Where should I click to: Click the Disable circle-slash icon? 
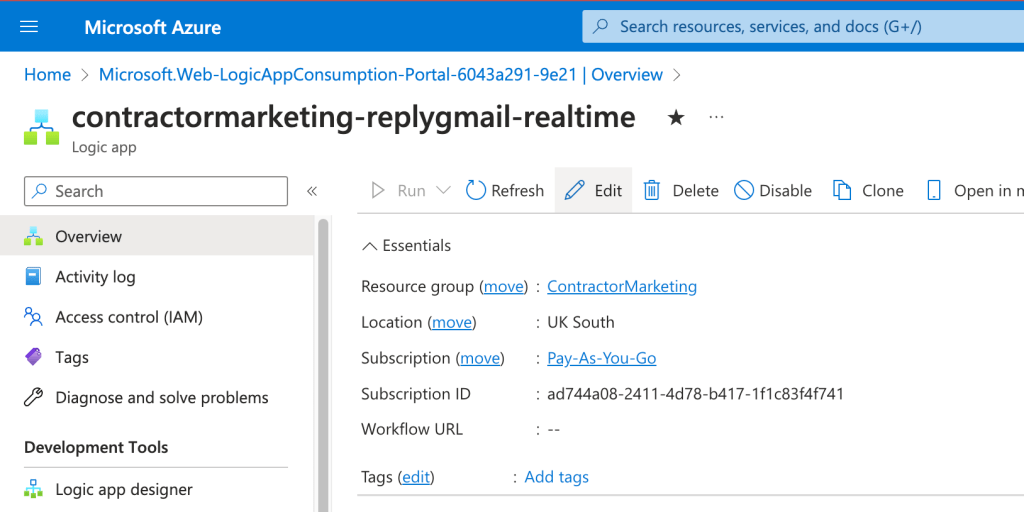point(744,190)
